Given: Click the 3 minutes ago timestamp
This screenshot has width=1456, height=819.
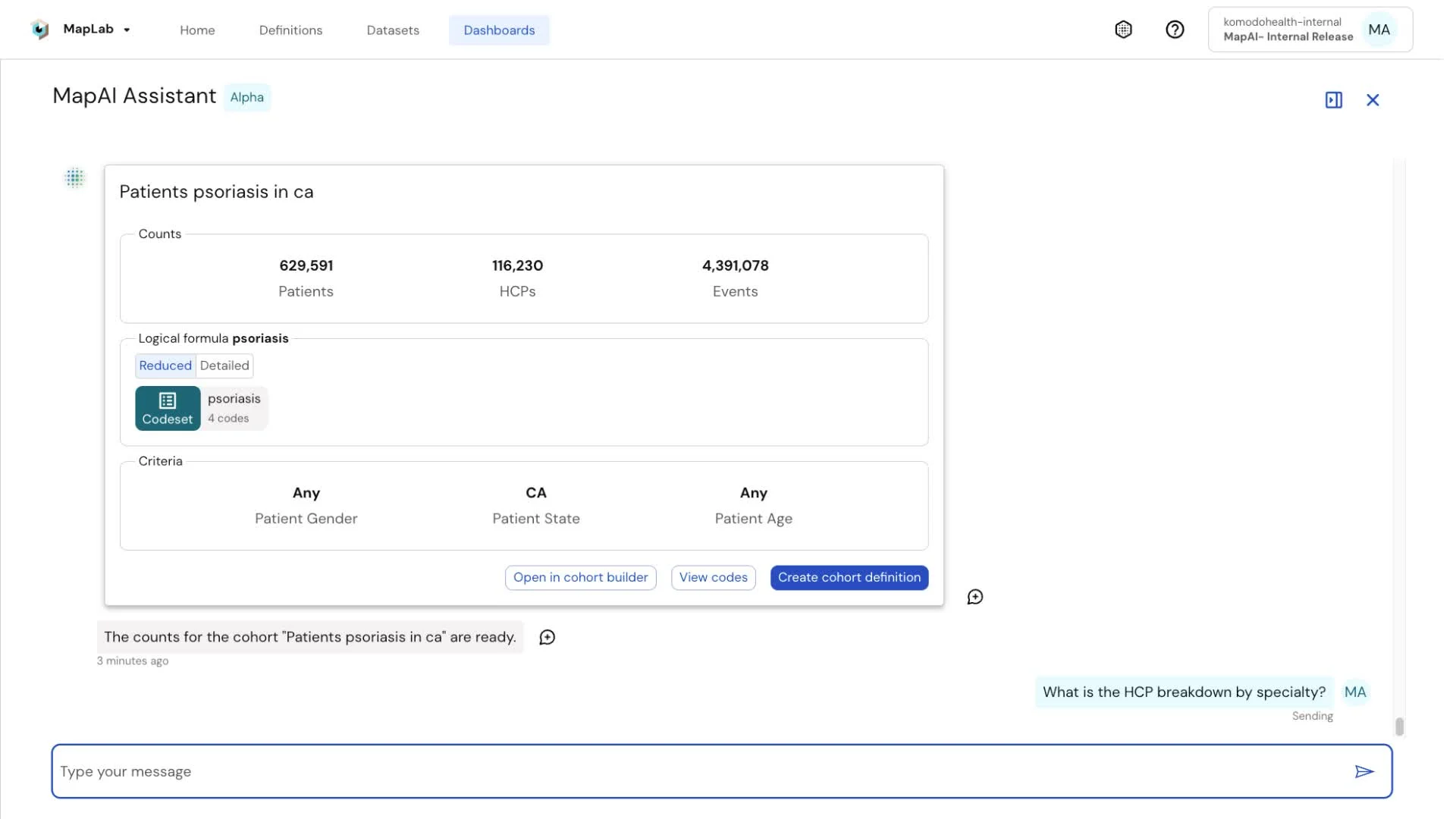Looking at the screenshot, I should (x=133, y=661).
